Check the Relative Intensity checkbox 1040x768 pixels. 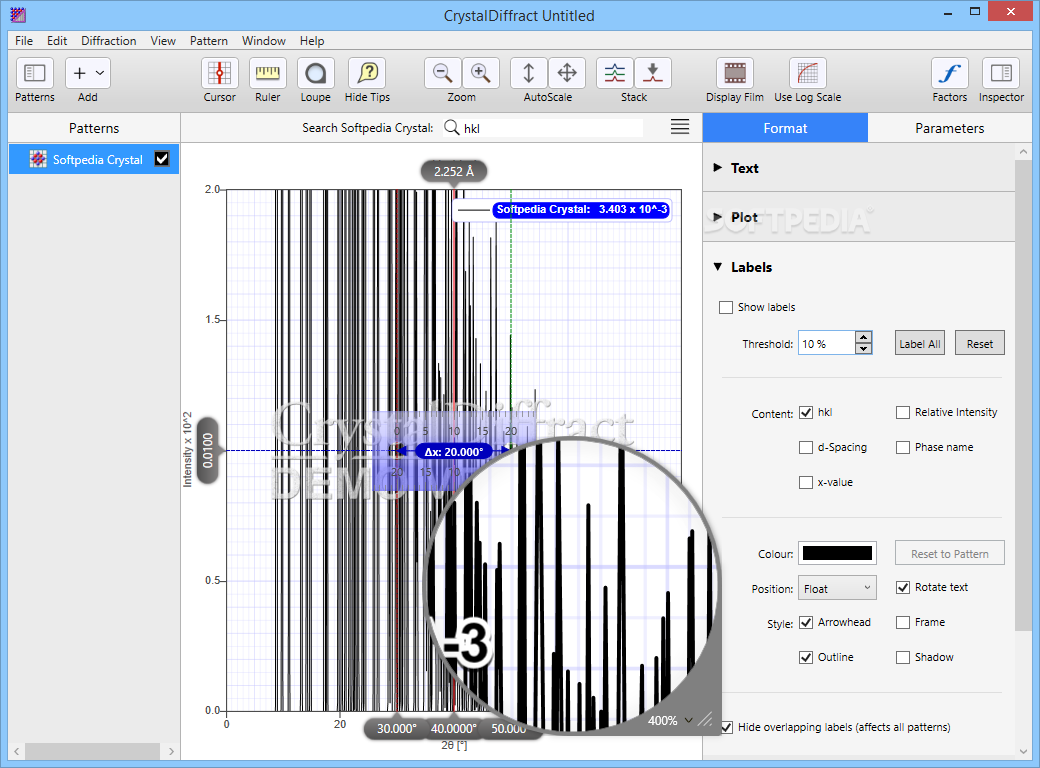(x=903, y=413)
